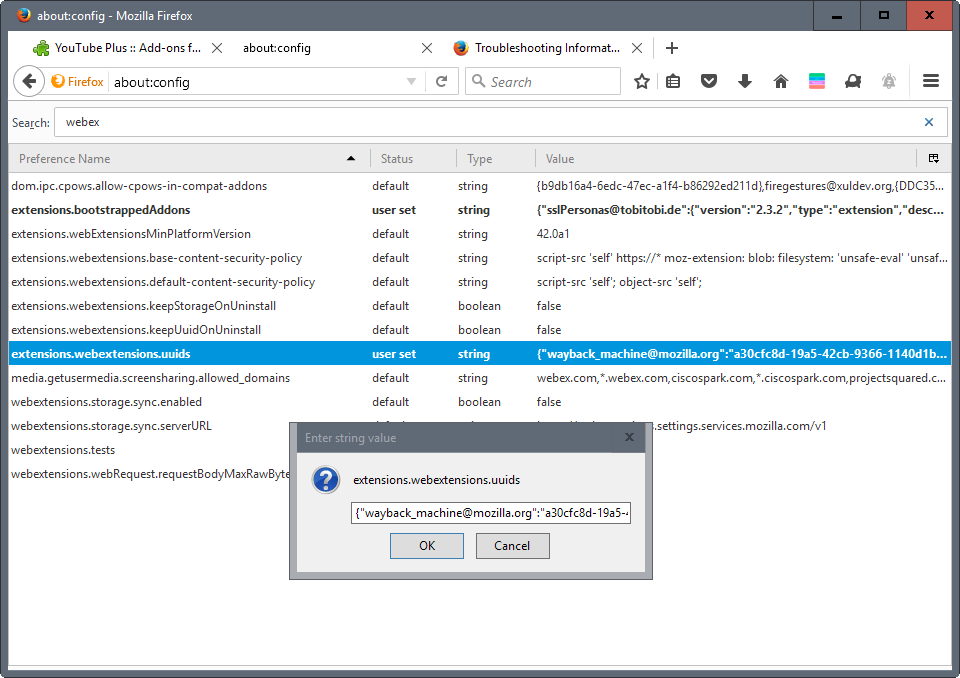Close the about:config tab

click(x=427, y=48)
